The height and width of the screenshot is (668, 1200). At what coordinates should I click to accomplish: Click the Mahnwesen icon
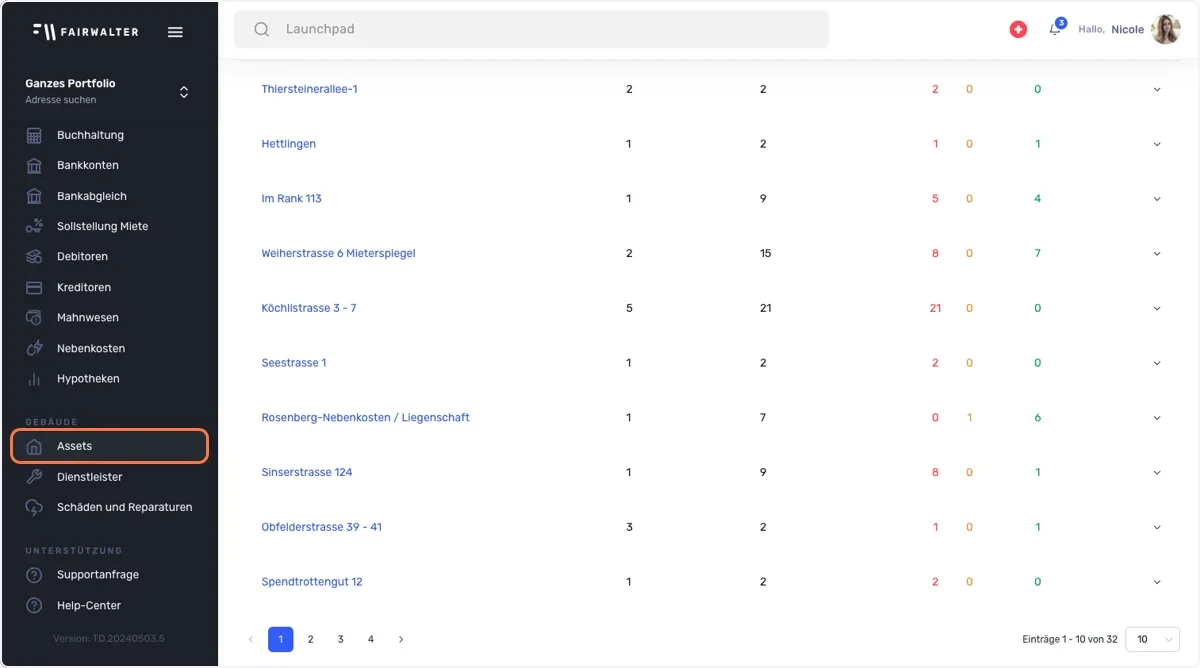[x=34, y=318]
